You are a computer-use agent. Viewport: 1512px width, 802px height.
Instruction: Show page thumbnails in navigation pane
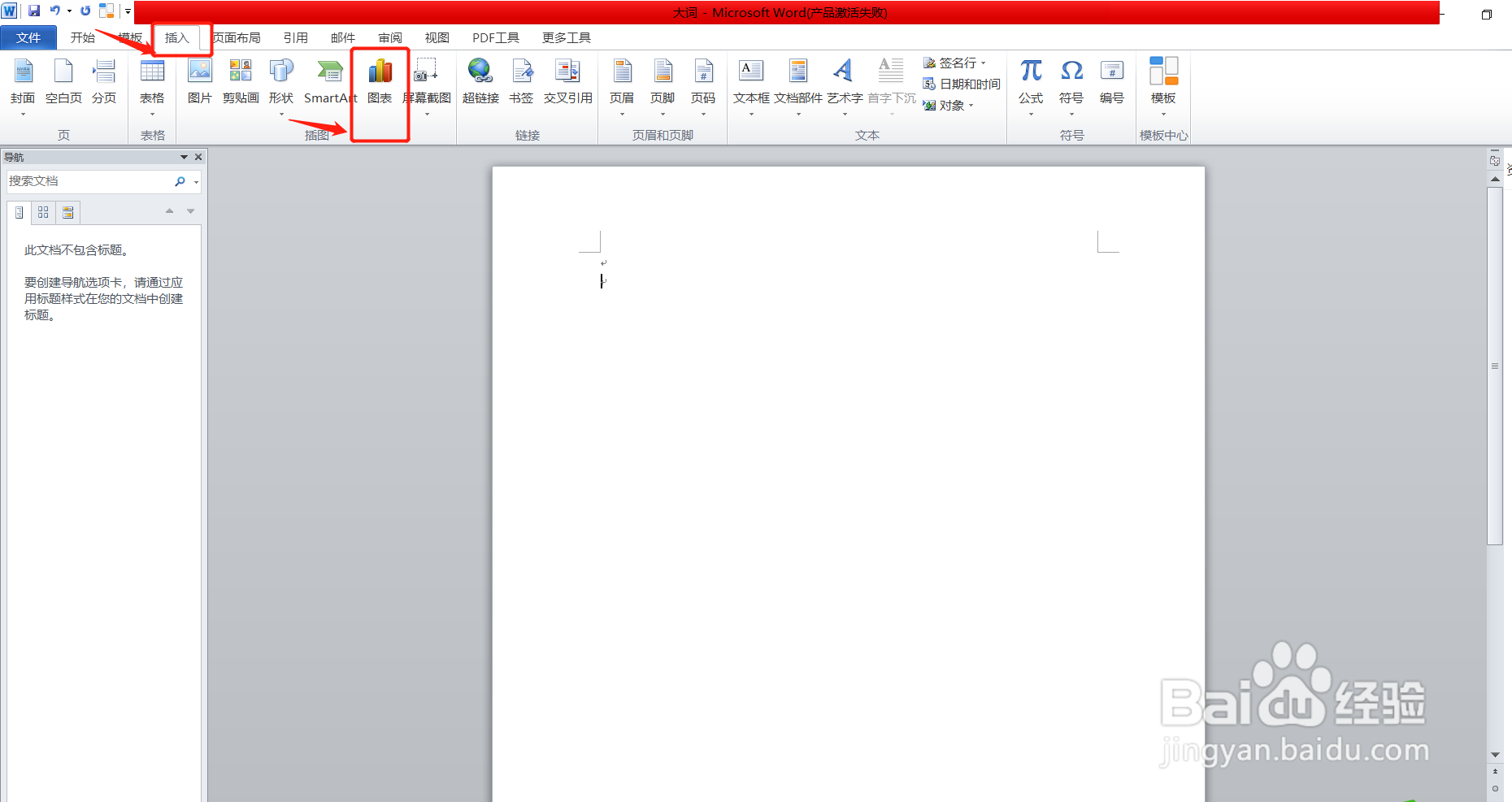[x=43, y=212]
